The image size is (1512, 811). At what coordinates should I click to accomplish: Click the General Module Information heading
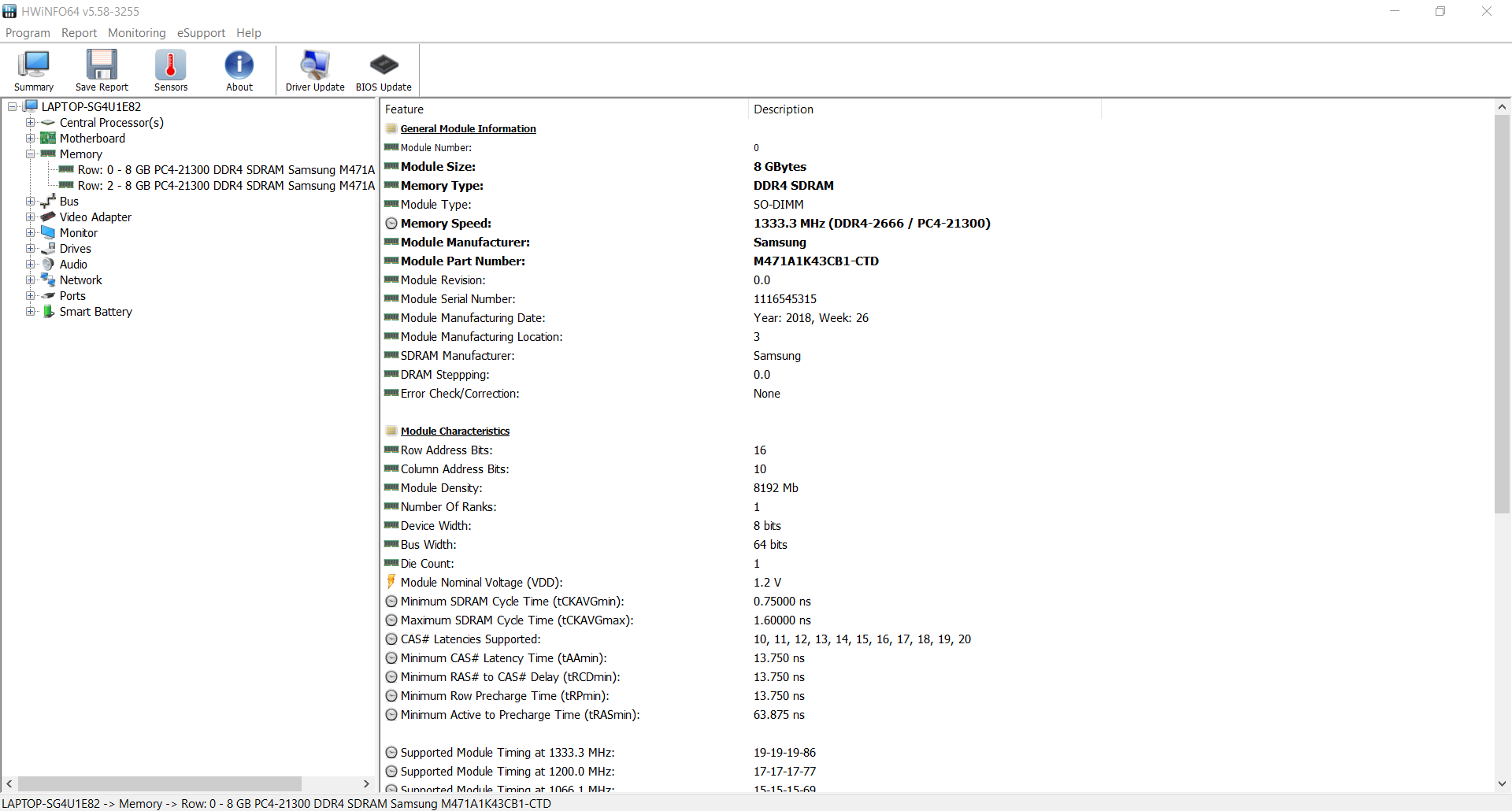(468, 128)
